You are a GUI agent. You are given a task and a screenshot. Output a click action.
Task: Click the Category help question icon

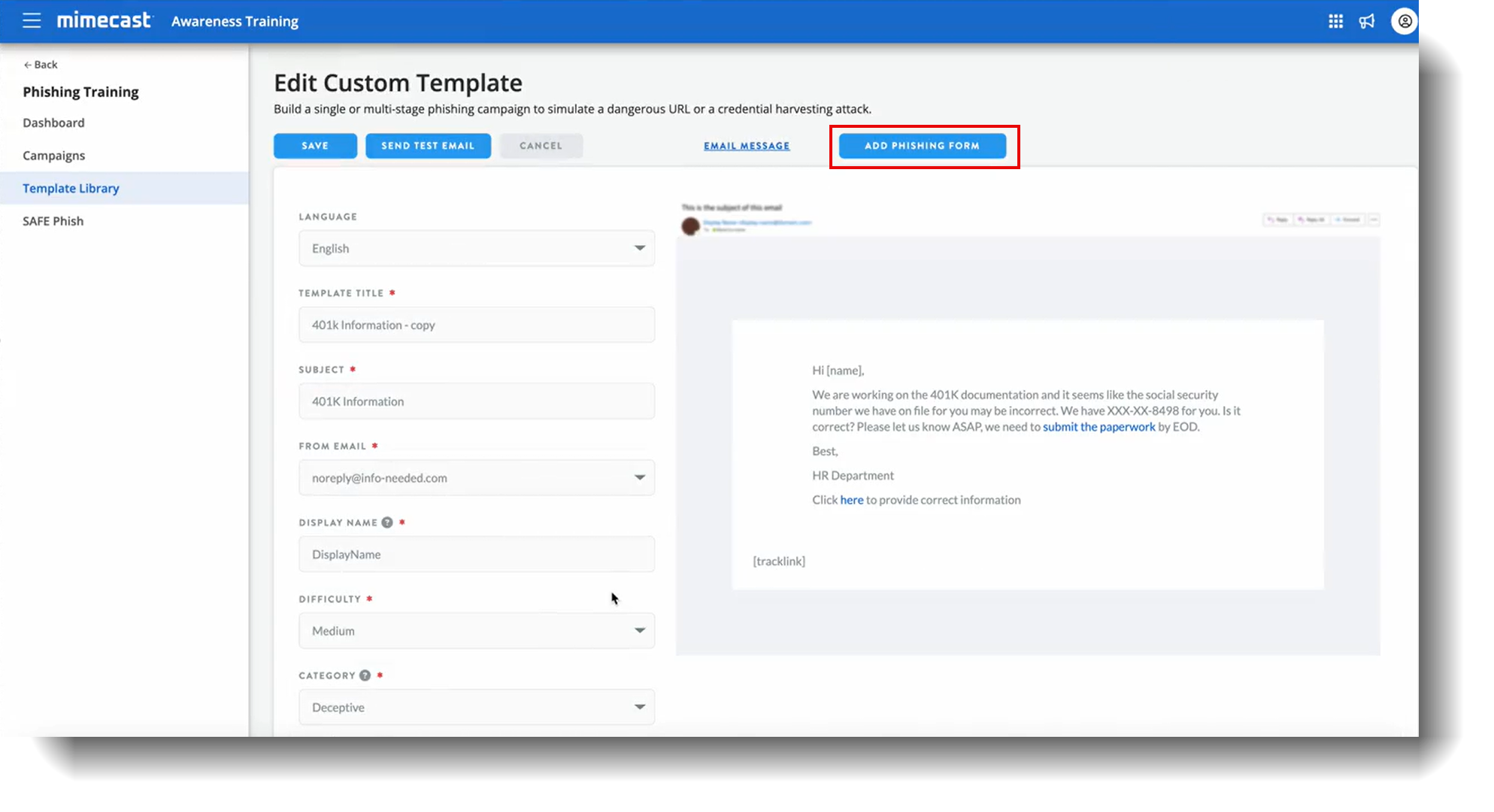point(365,675)
